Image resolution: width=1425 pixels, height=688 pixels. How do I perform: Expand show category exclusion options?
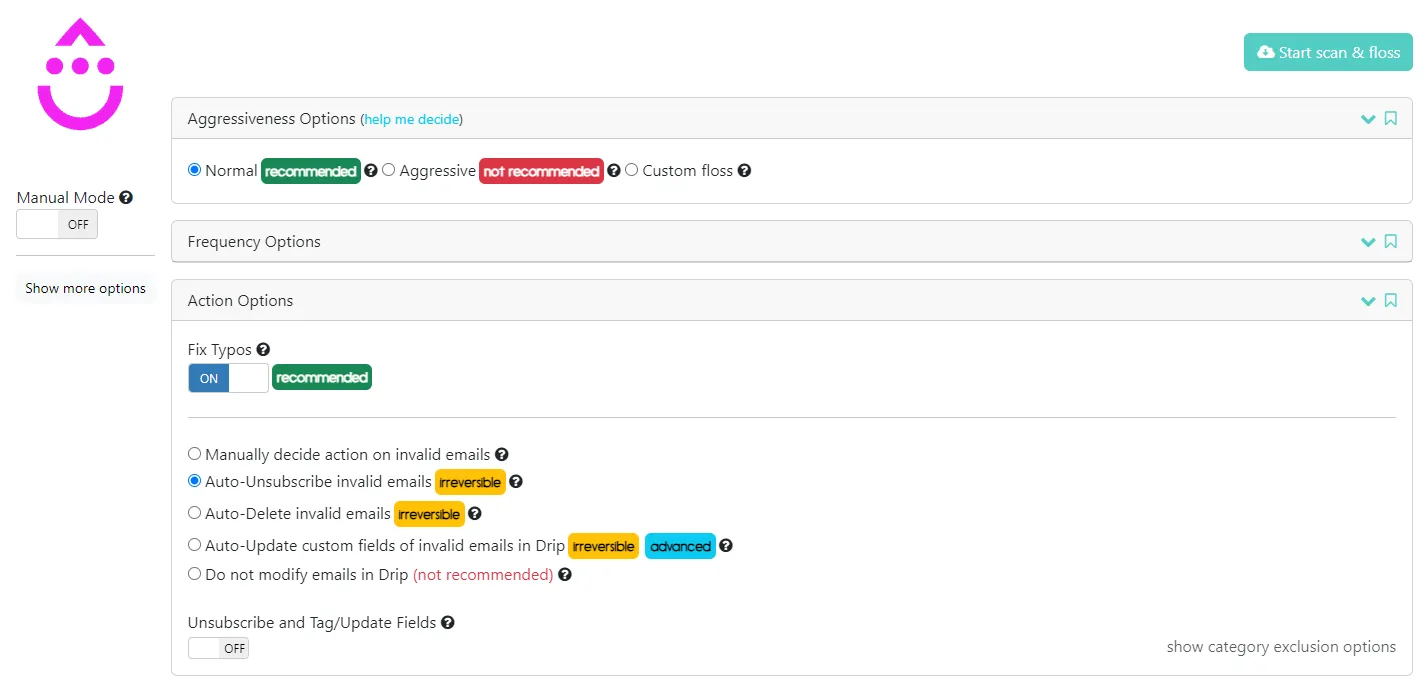coord(1281,647)
